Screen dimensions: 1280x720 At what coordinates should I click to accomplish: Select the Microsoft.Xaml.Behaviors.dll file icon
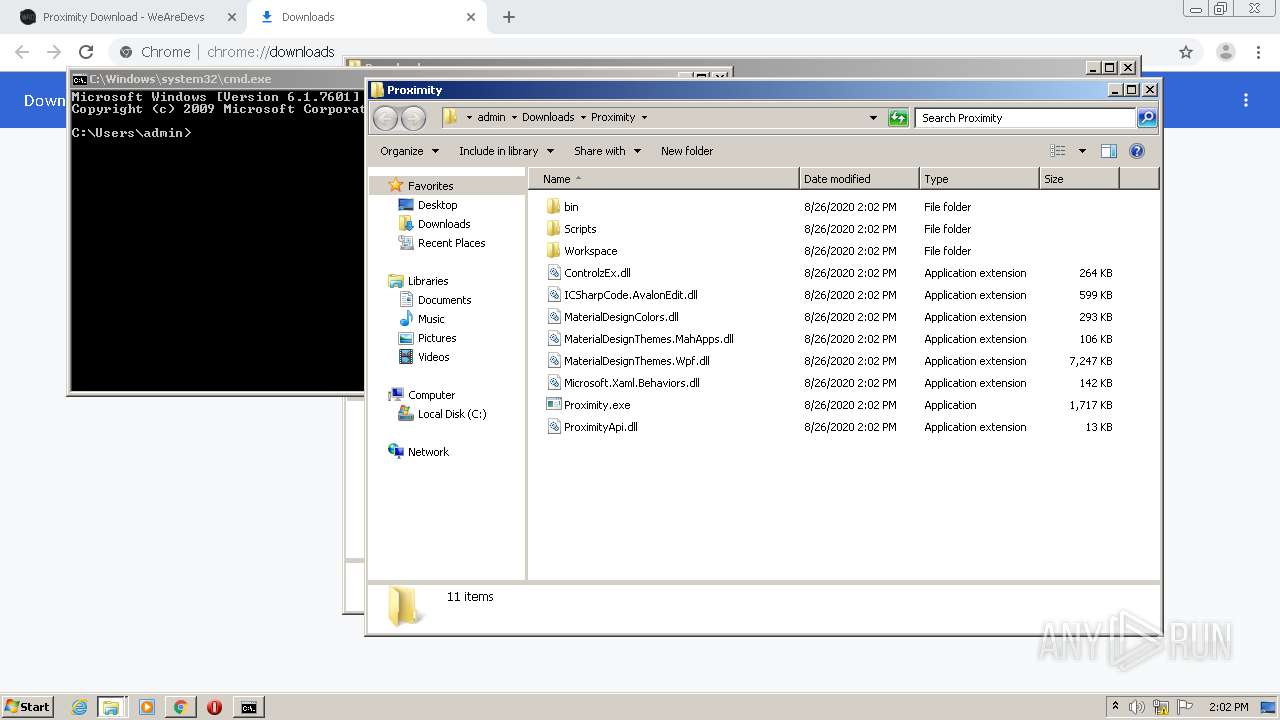(554, 383)
